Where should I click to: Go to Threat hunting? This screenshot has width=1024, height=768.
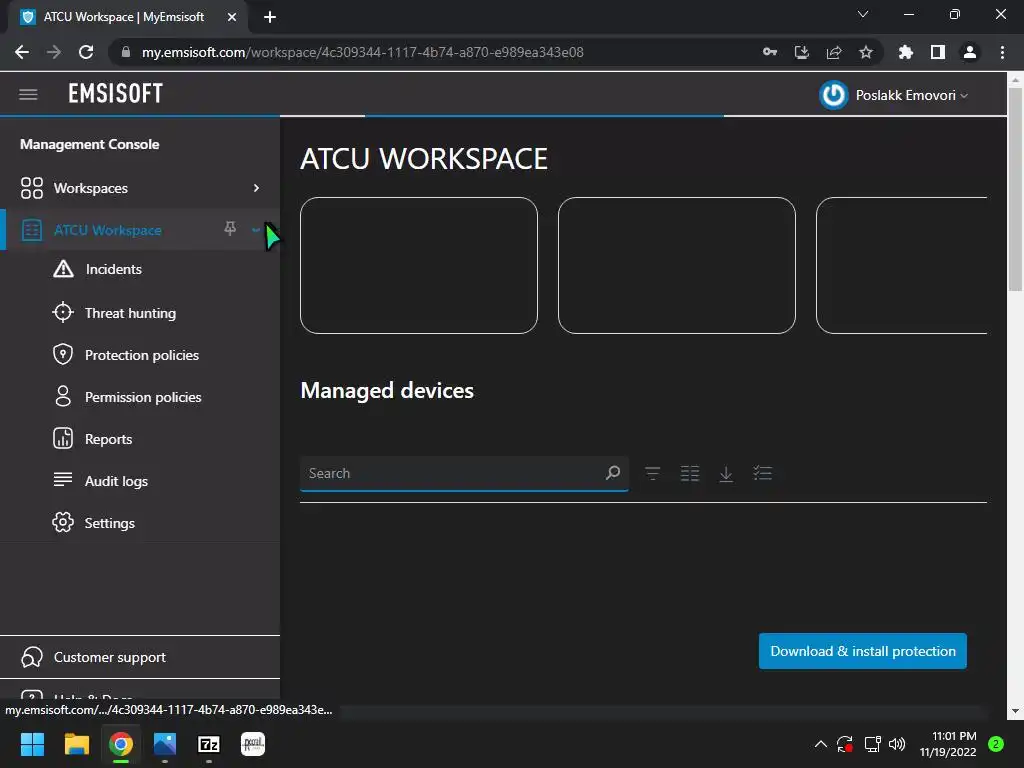(131, 313)
